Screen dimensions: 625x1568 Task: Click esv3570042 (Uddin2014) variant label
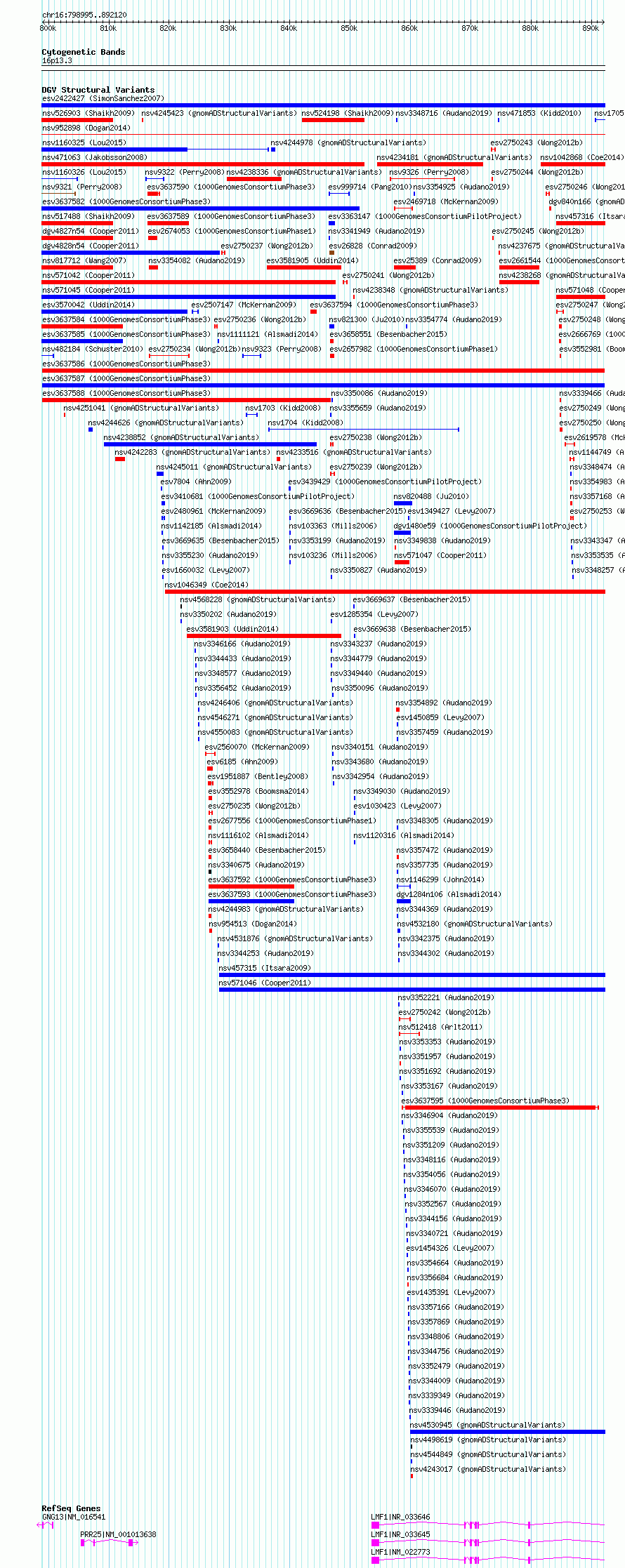(88, 305)
